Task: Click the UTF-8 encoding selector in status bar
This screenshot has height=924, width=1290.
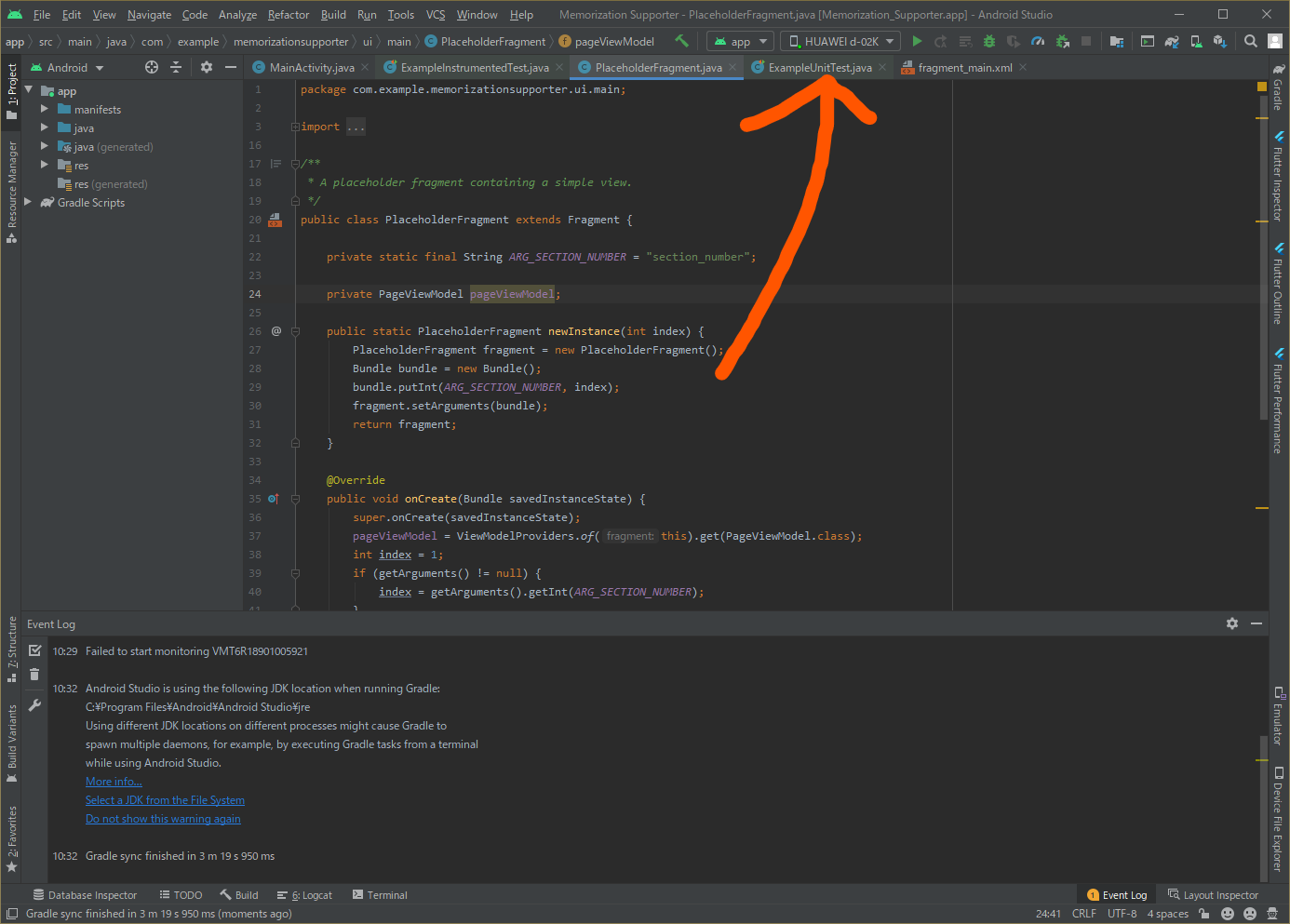Action: coord(1122,914)
